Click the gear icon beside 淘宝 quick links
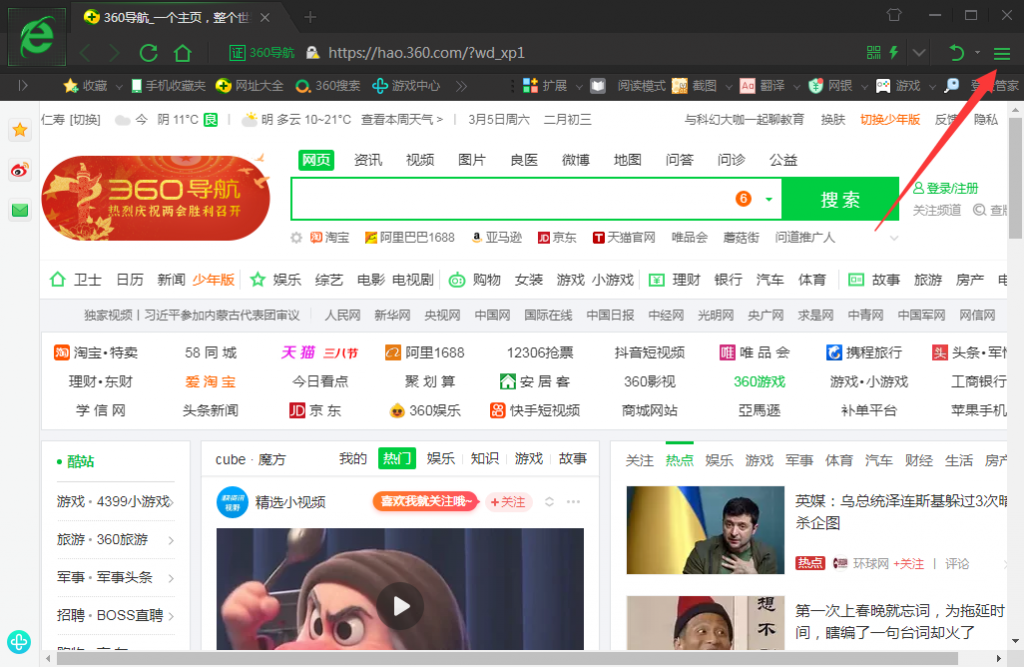 tap(296, 238)
